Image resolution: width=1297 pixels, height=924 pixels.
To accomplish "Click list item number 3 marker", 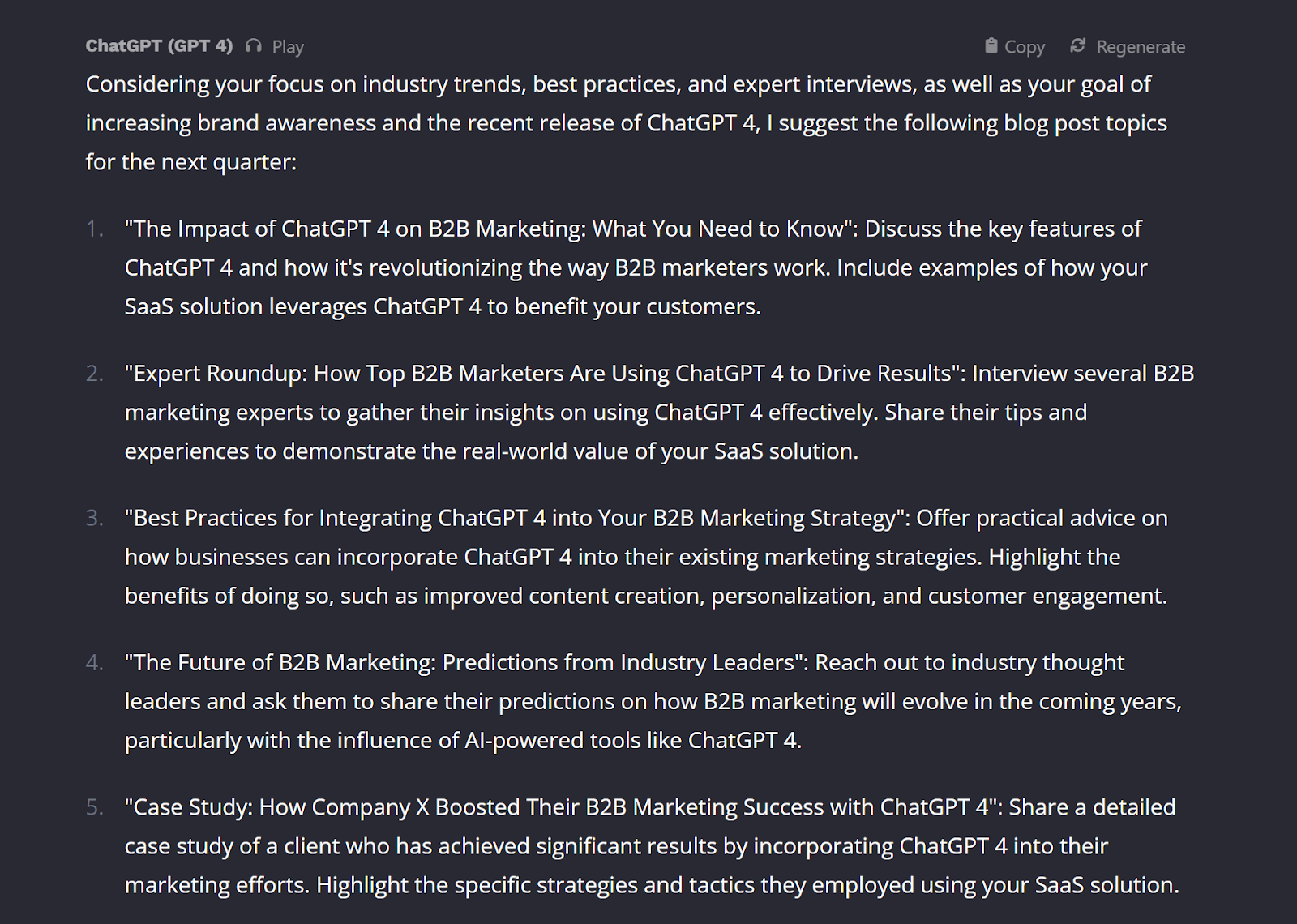I will pyautogui.click(x=94, y=517).
